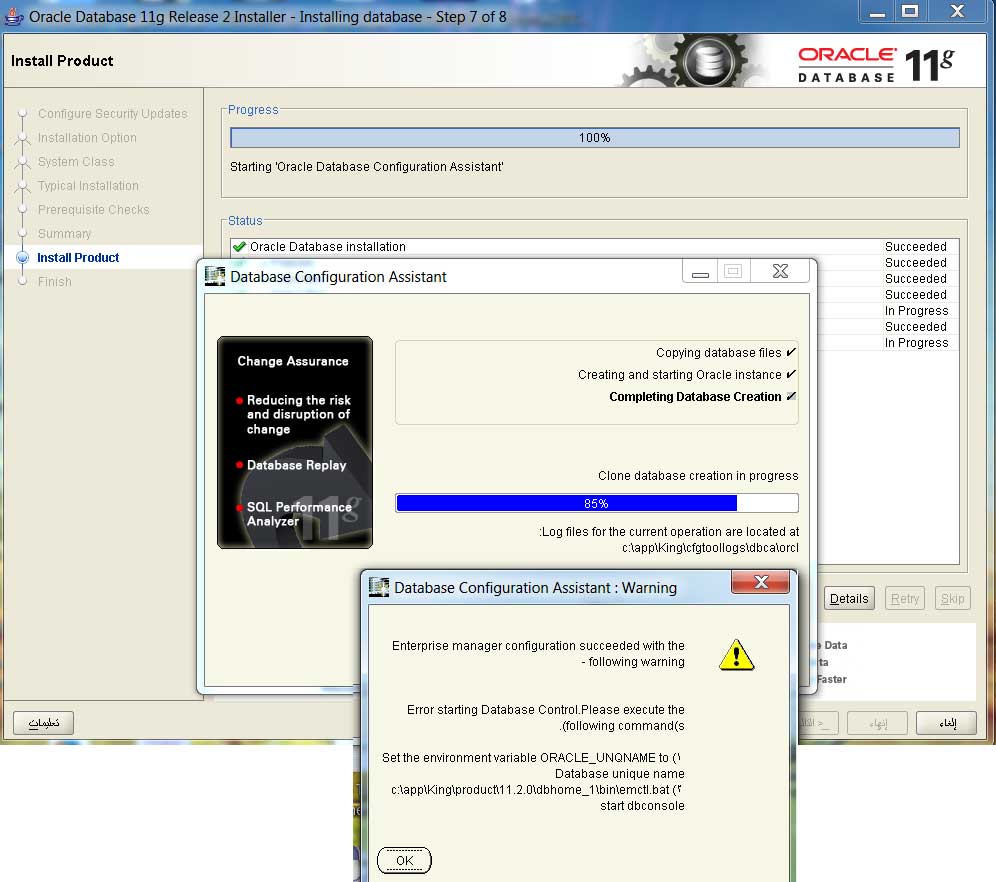996x882 pixels.
Task: Click the 85% clone database progress bar
Action: 597,503
